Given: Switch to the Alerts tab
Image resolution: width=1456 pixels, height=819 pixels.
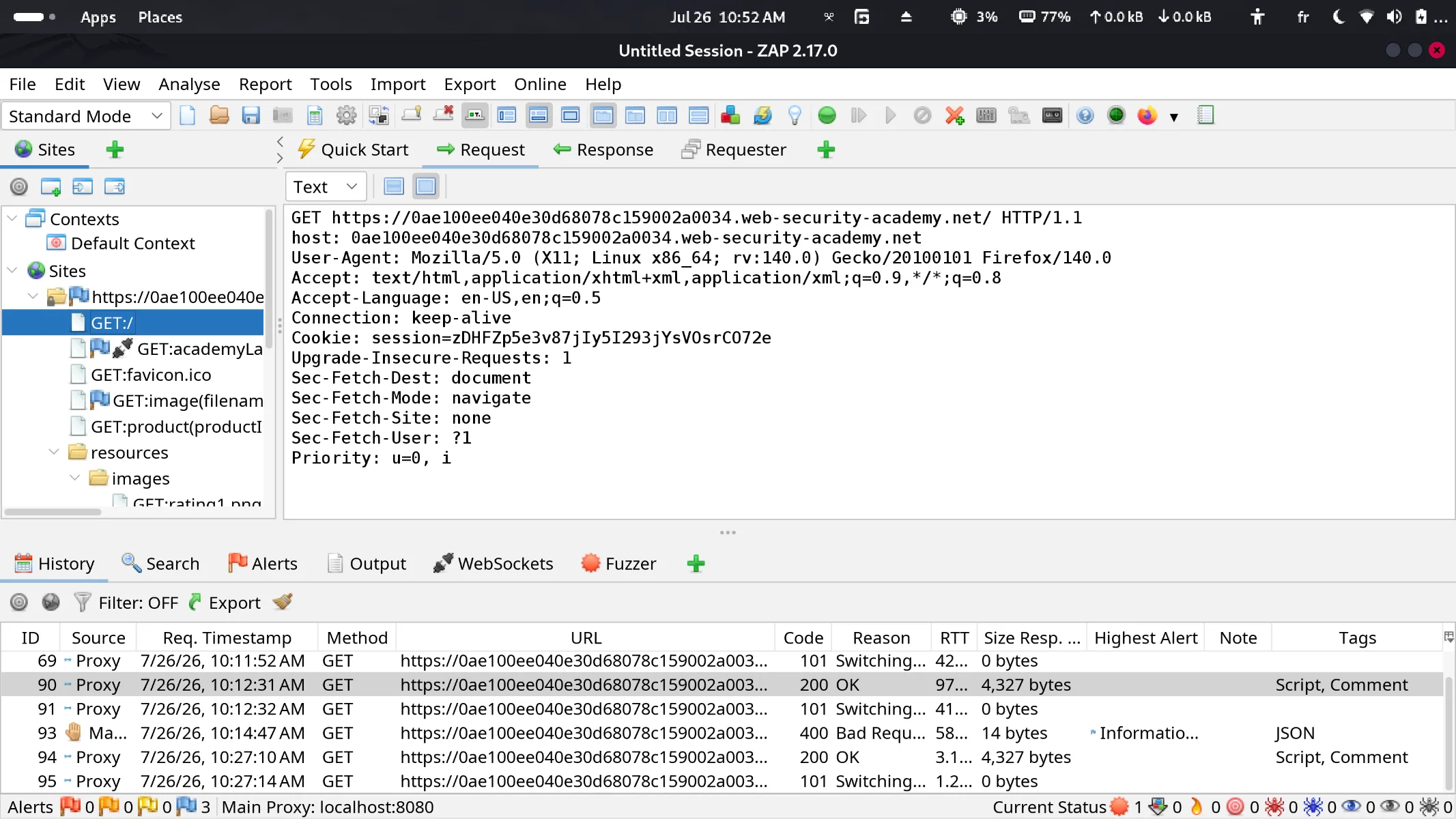Looking at the screenshot, I should [x=263, y=564].
